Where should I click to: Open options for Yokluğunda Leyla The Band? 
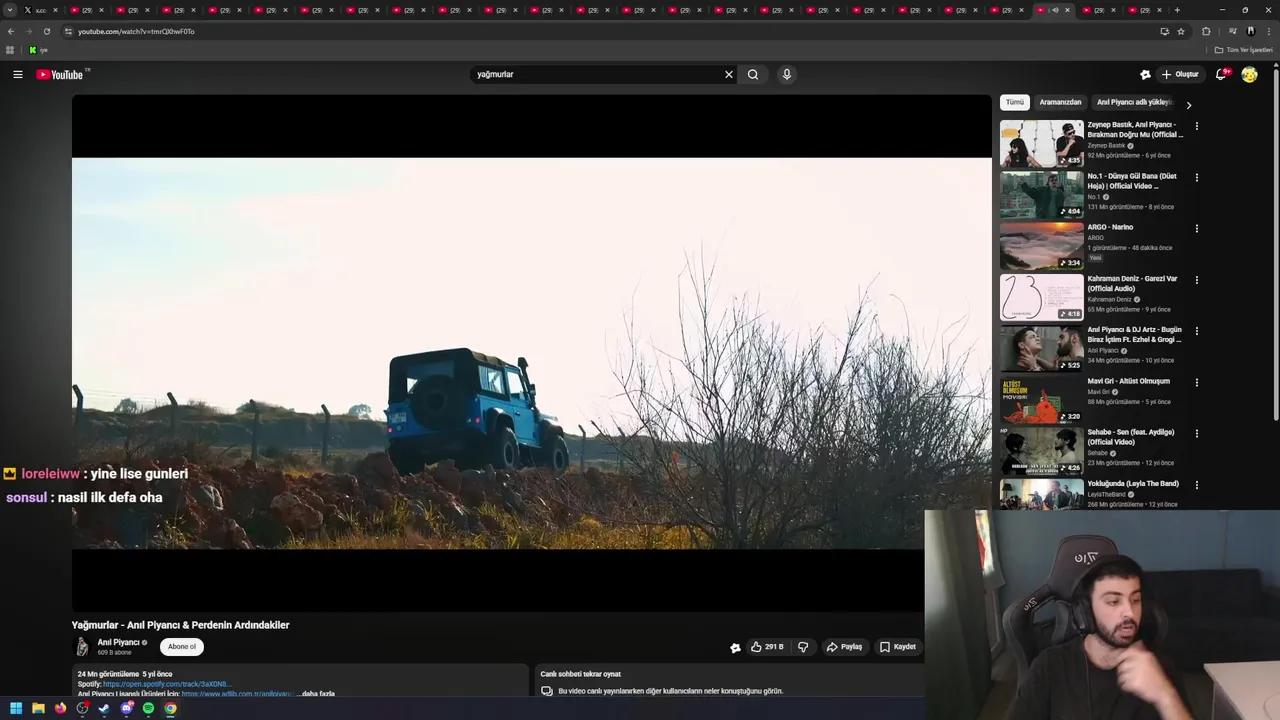[x=1196, y=485]
